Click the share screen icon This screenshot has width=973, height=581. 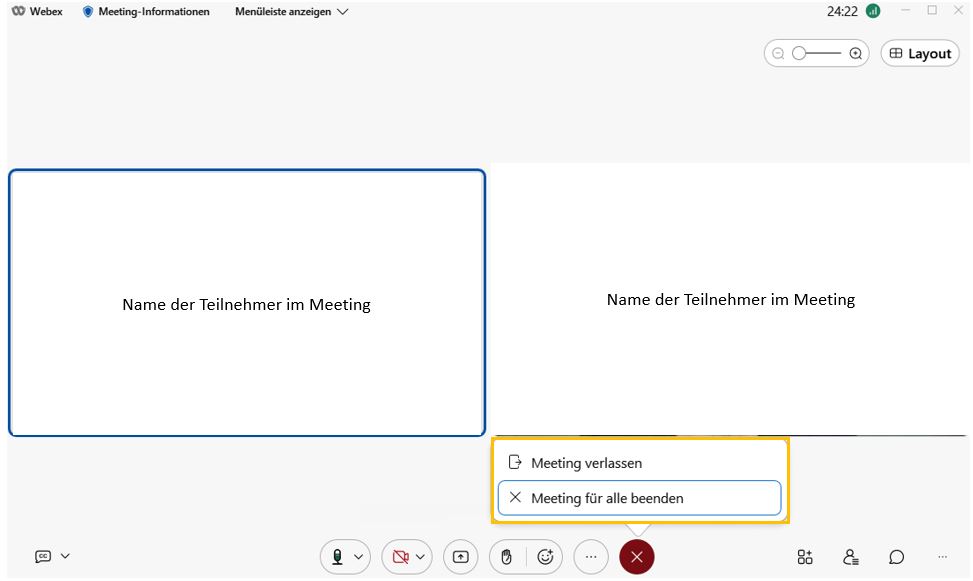tap(460, 557)
